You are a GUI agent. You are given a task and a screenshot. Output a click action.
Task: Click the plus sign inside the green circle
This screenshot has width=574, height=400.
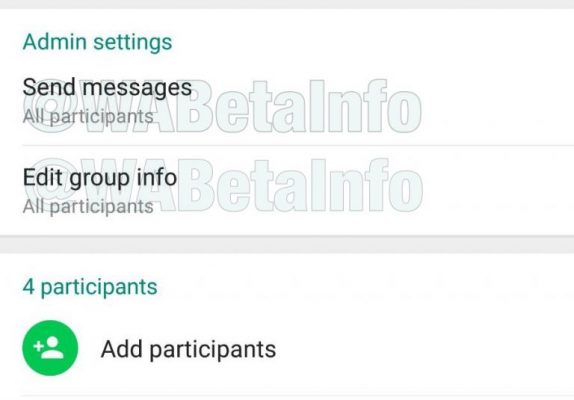[x=38, y=346]
